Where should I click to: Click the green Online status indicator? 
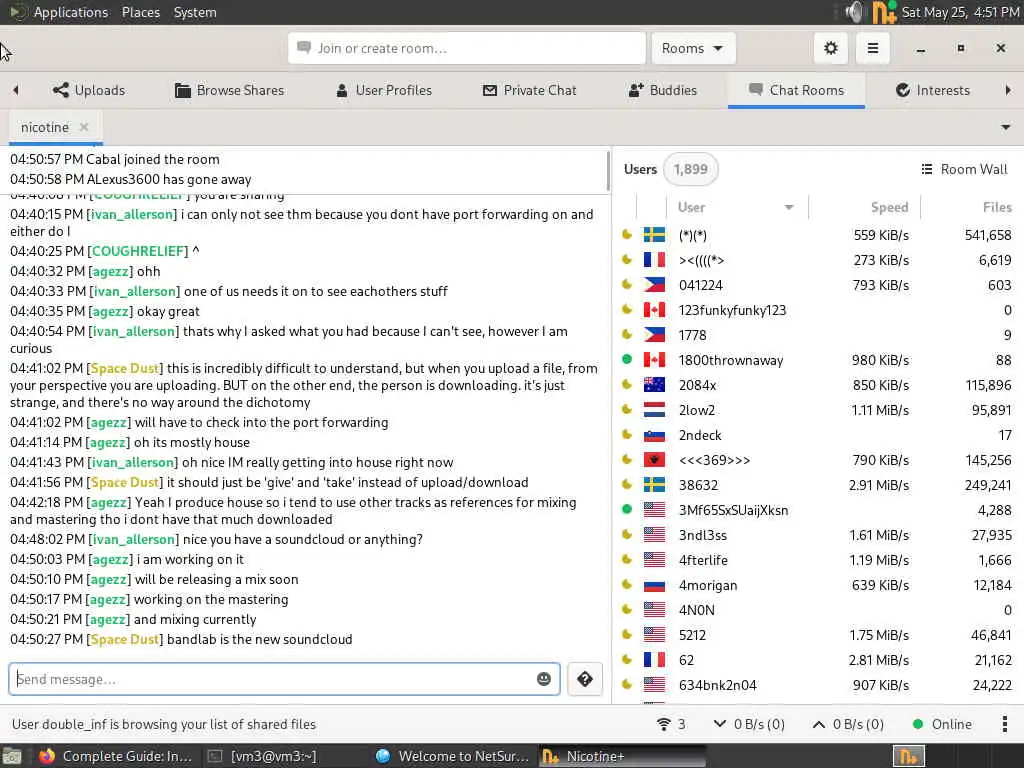pyautogui.click(x=918, y=724)
